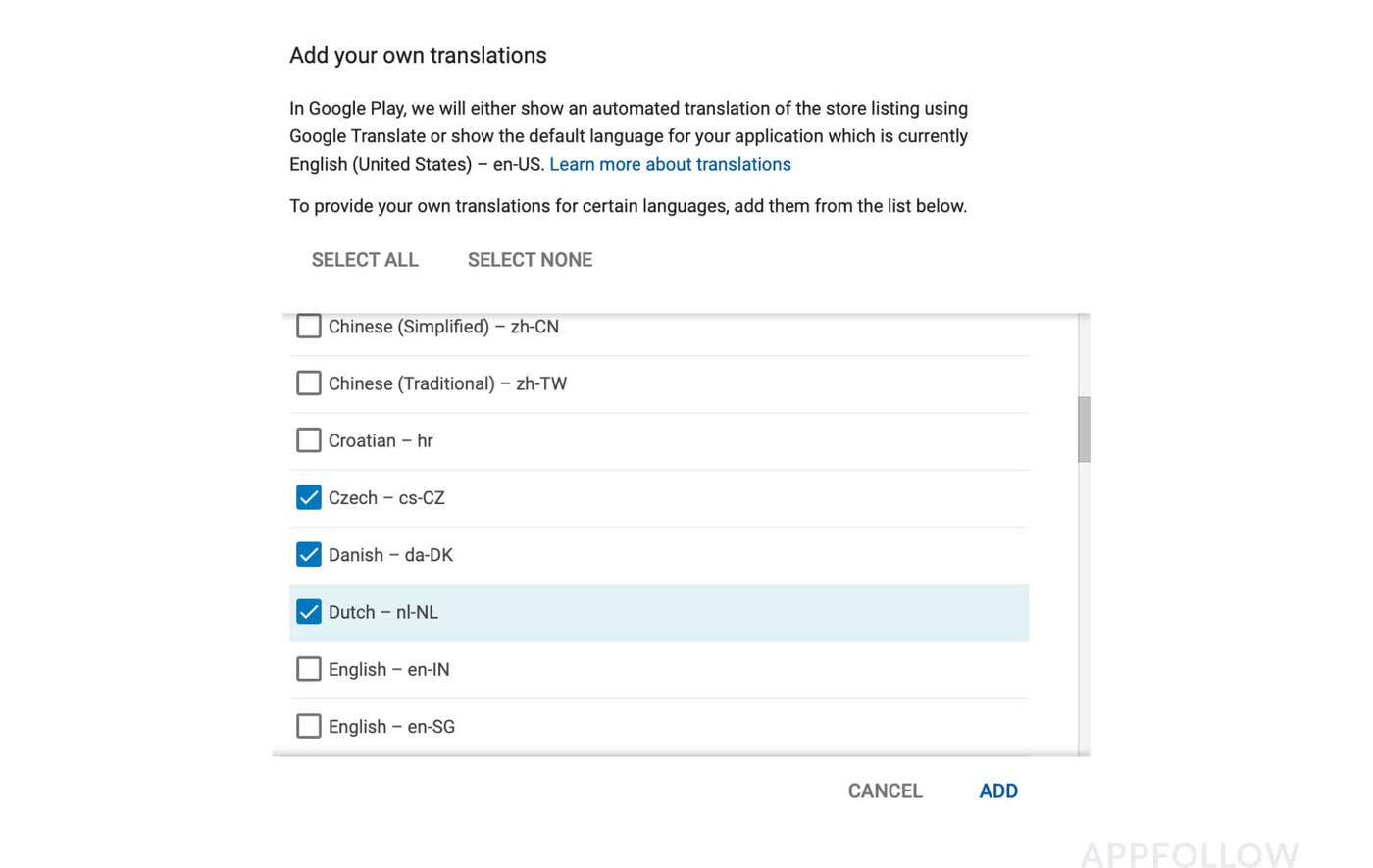This screenshot has height=868, width=1373.
Task: Uncheck the Danish – da-DK checkbox
Action: tap(308, 554)
